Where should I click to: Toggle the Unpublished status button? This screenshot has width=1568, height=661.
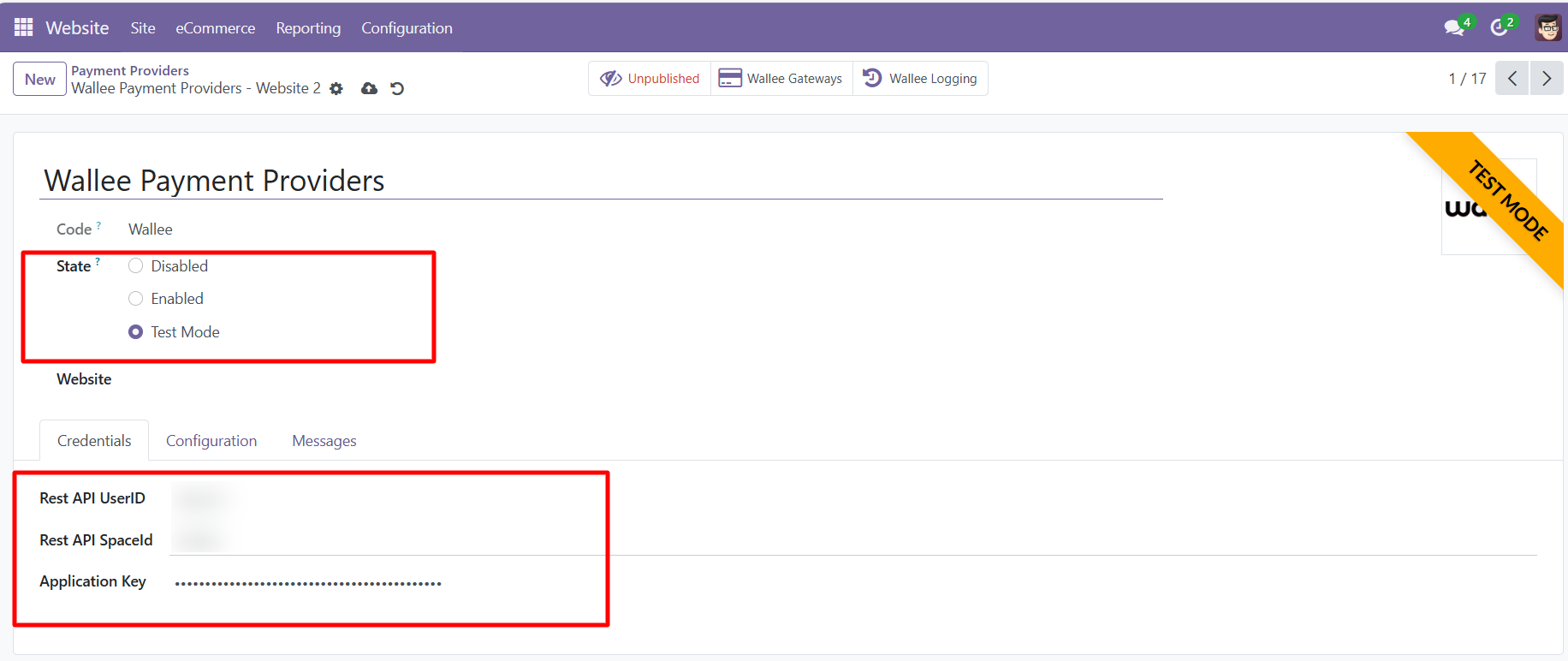650,79
